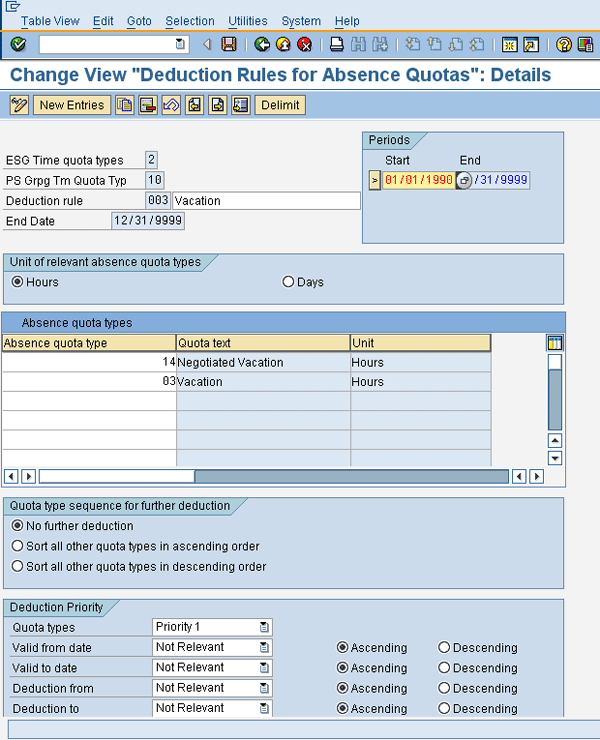The image size is (600, 740).
Task: Select sort quota types in ascending order
Action: pyautogui.click(x=17, y=546)
